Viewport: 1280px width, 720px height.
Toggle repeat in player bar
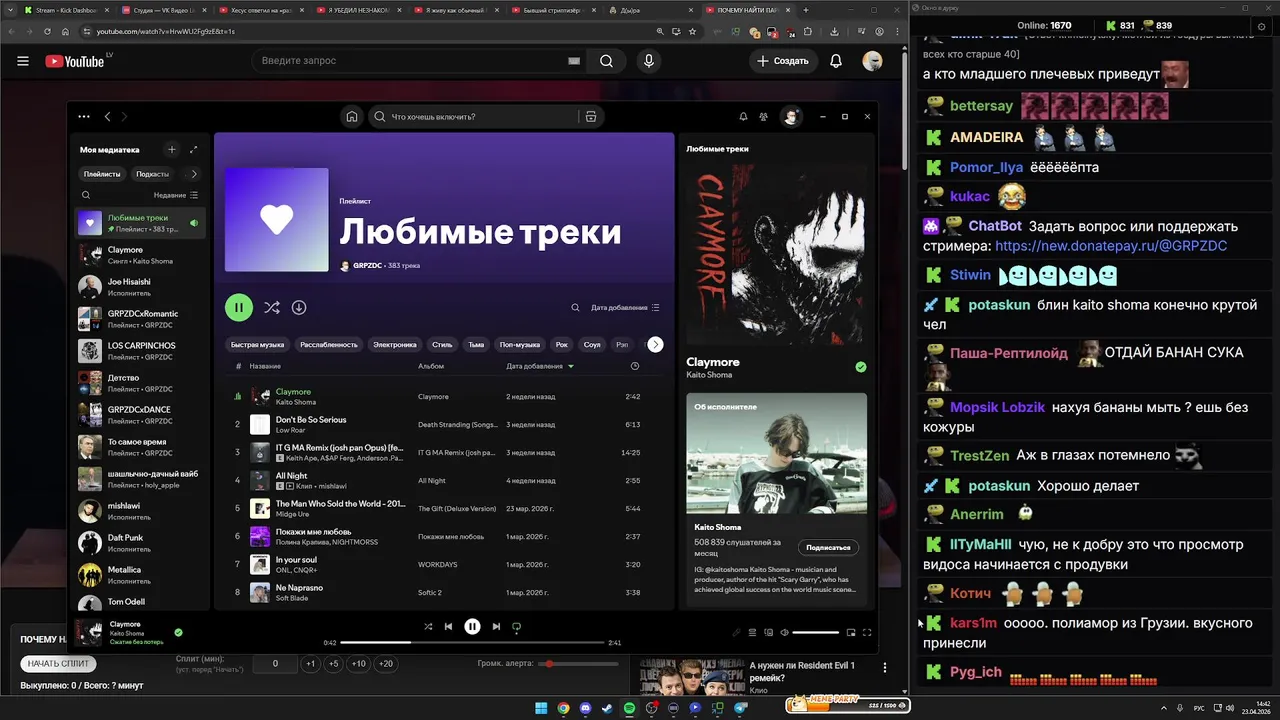pos(517,627)
